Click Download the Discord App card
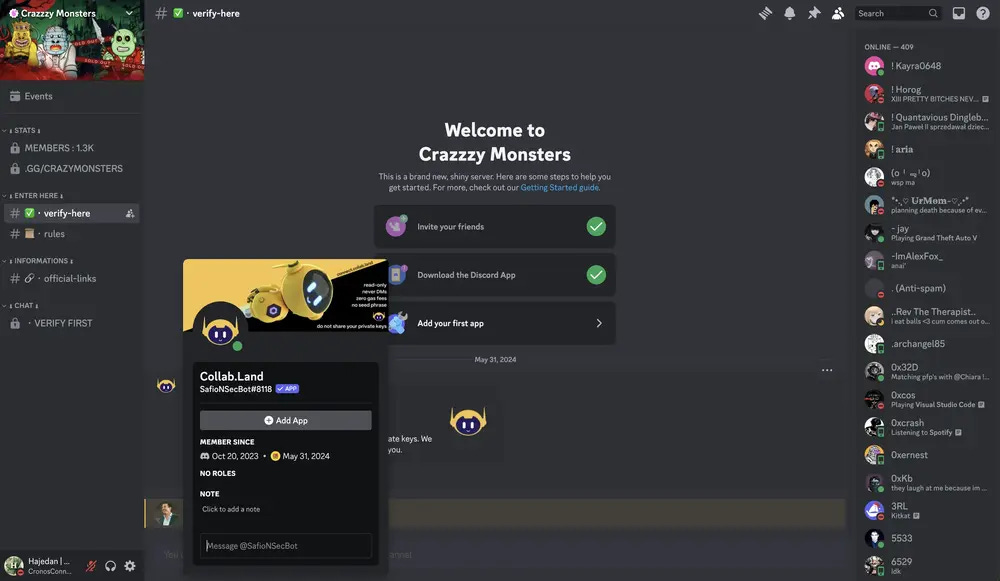Image resolution: width=1000 pixels, height=581 pixels. pos(494,275)
